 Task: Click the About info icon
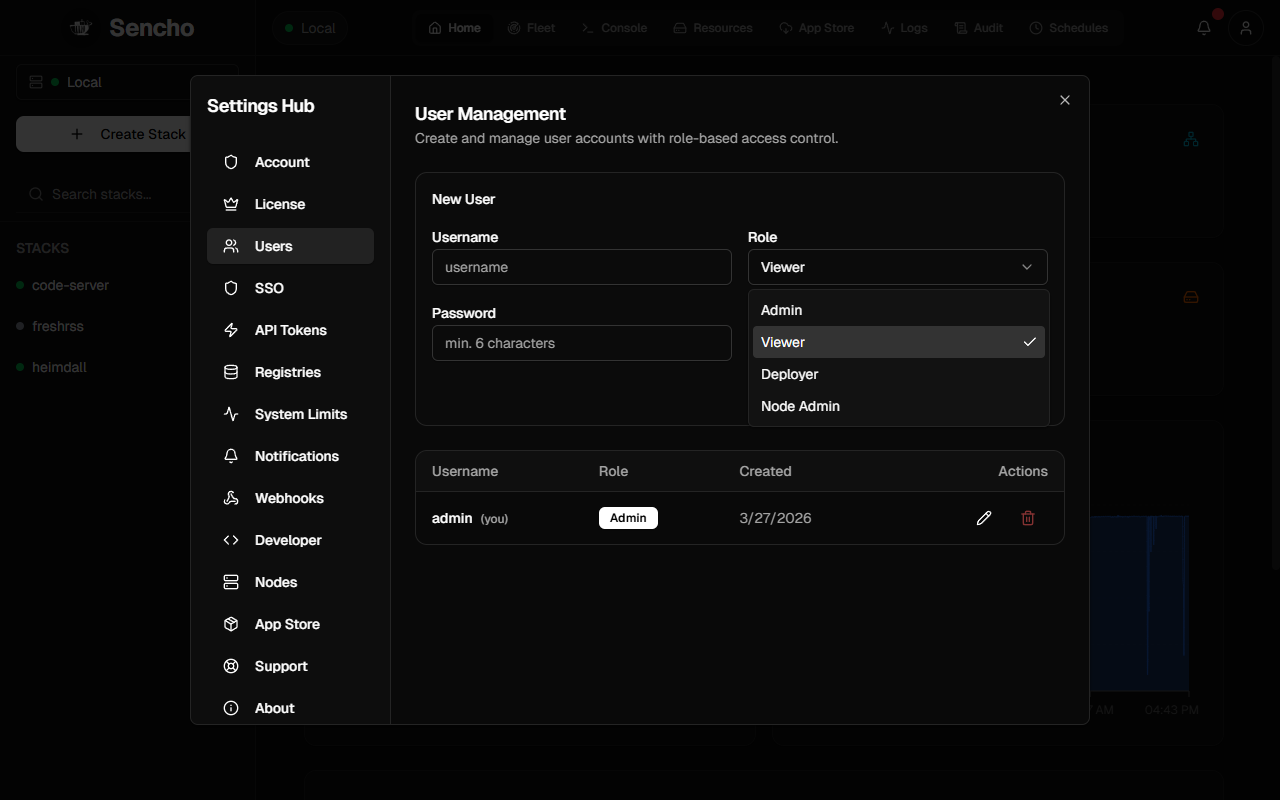pos(231,708)
